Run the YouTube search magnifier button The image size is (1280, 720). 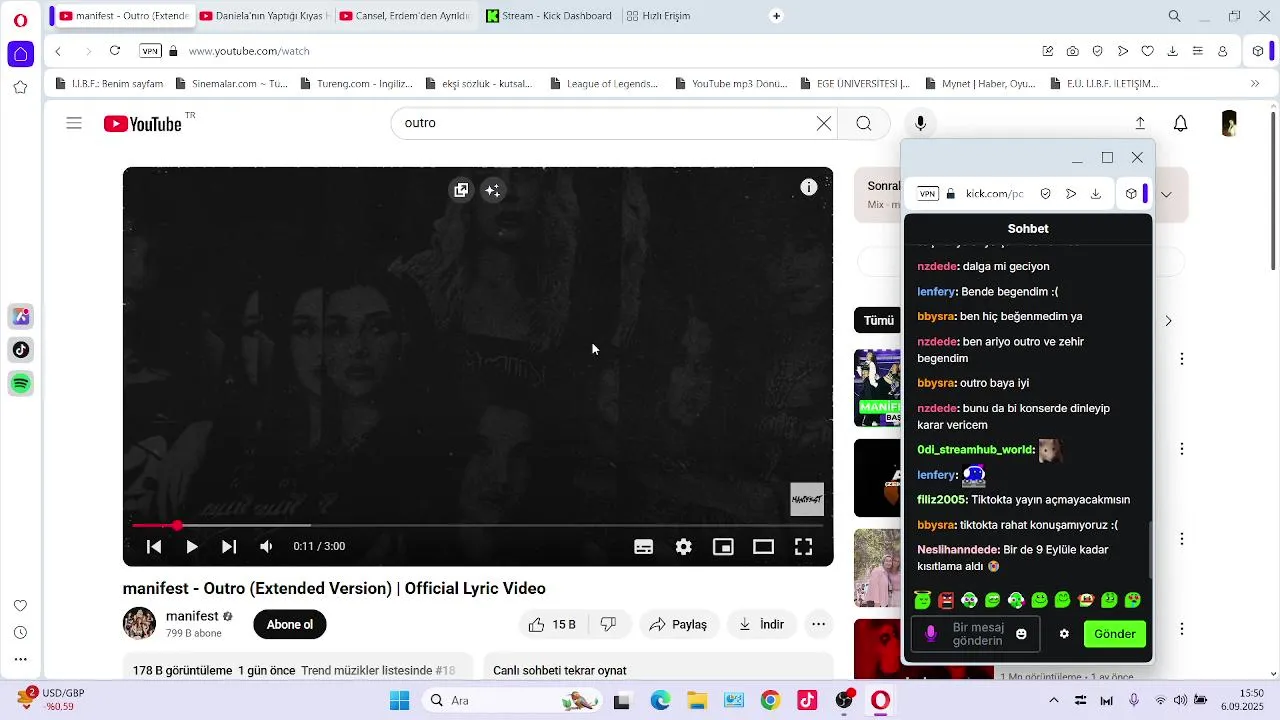click(864, 124)
